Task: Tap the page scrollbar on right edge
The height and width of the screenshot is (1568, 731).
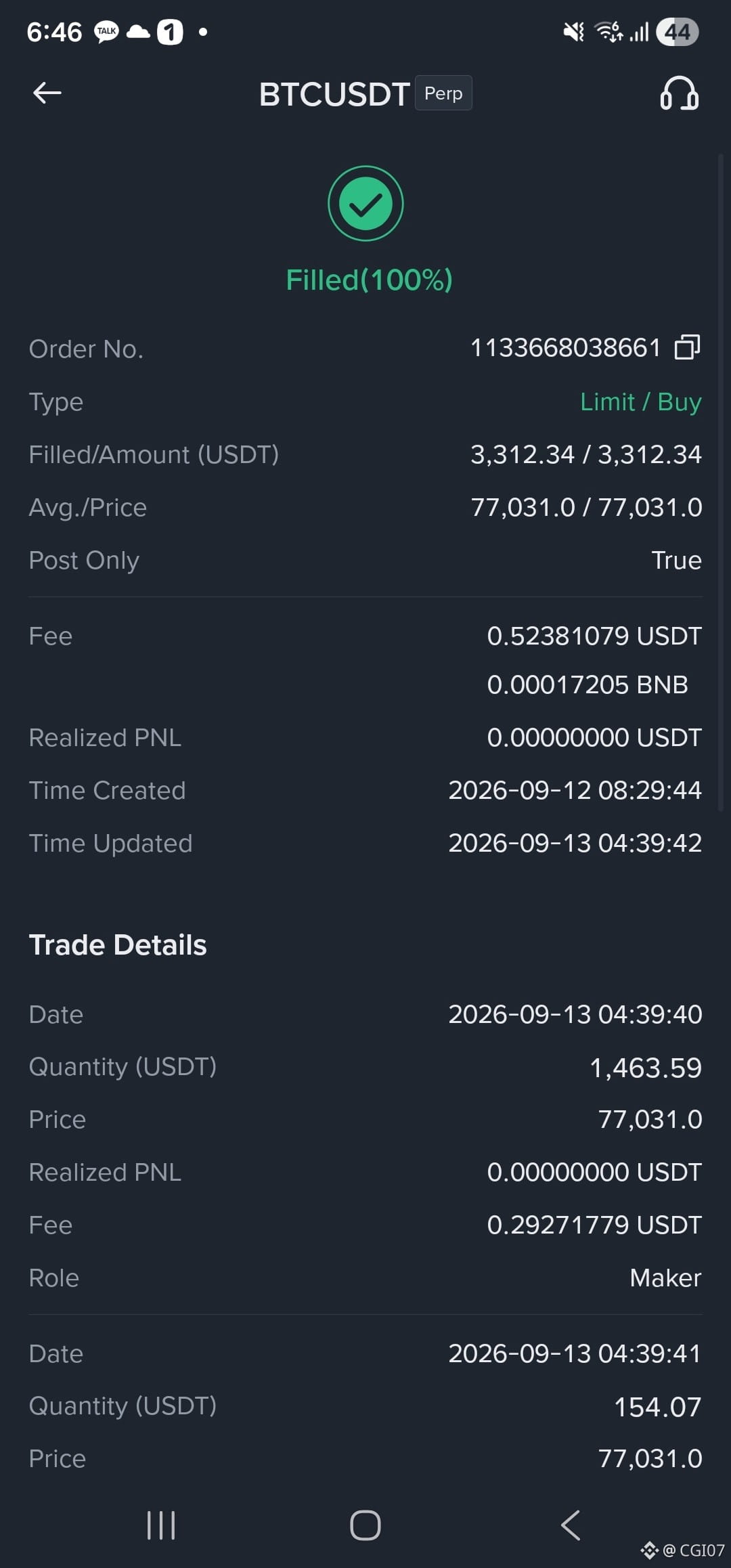Action: click(x=721, y=482)
